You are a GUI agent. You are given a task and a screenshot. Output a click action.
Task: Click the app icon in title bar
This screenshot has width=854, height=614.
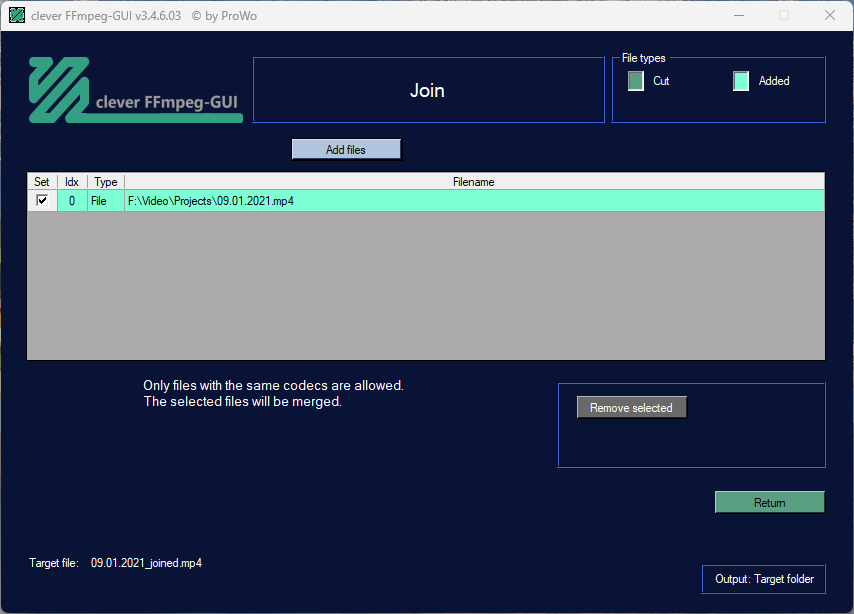(x=17, y=15)
